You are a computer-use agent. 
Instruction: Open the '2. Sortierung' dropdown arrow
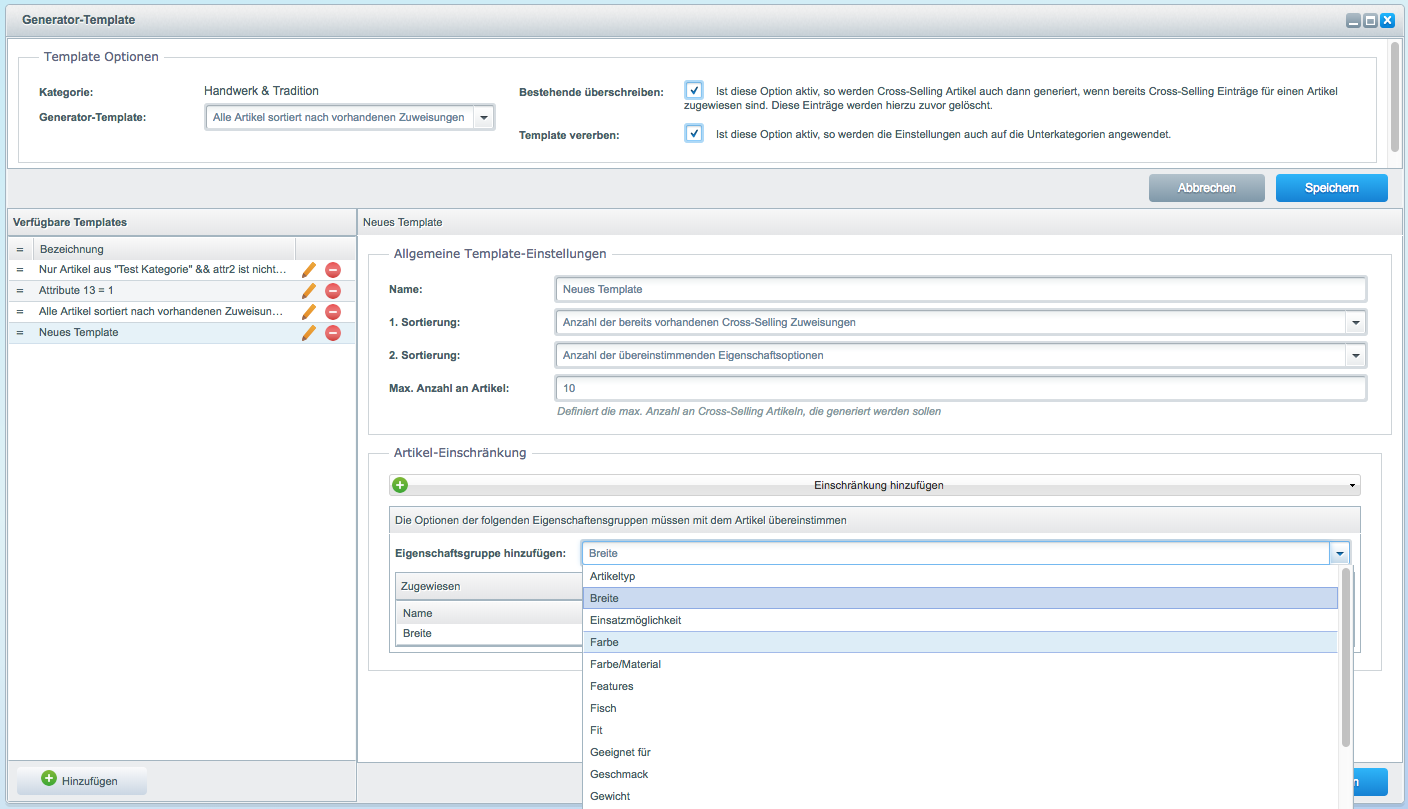(1355, 355)
